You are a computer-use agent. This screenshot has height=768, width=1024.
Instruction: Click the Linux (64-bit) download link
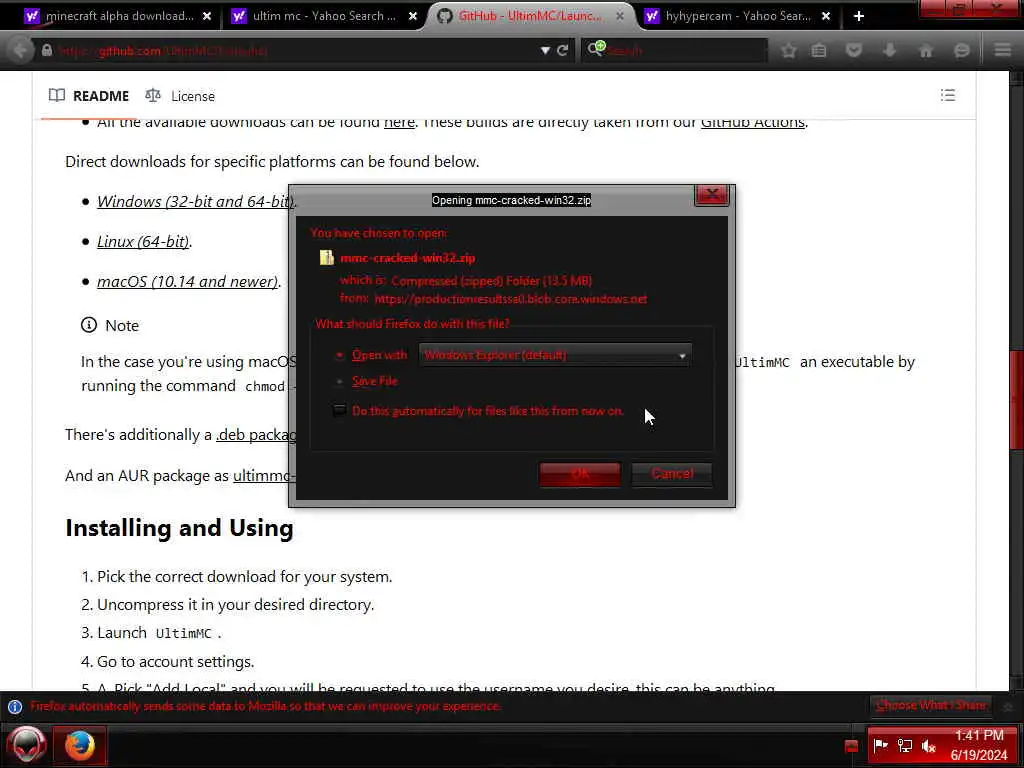pyautogui.click(x=143, y=242)
